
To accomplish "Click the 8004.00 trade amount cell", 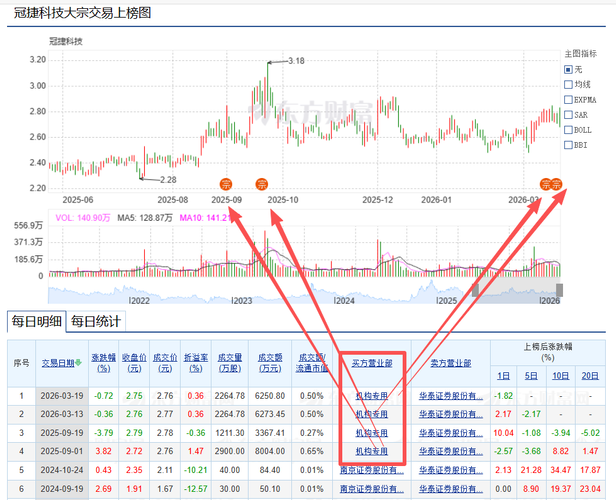I will click(x=270, y=451).
